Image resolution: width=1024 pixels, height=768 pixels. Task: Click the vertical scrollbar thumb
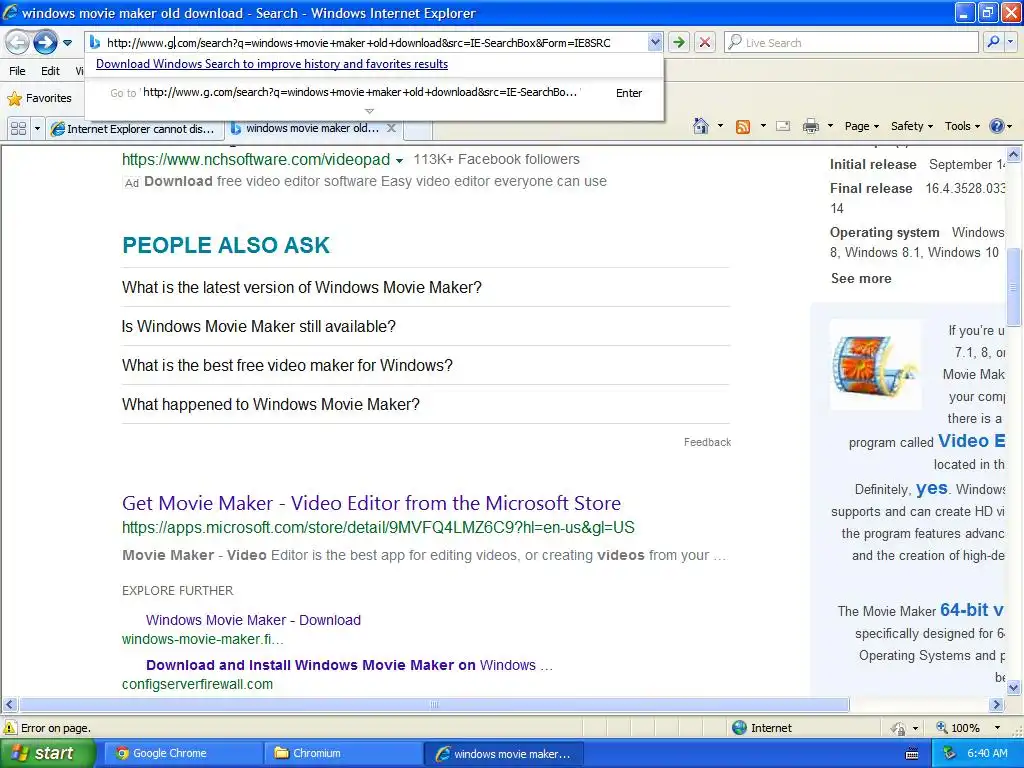tap(1014, 286)
